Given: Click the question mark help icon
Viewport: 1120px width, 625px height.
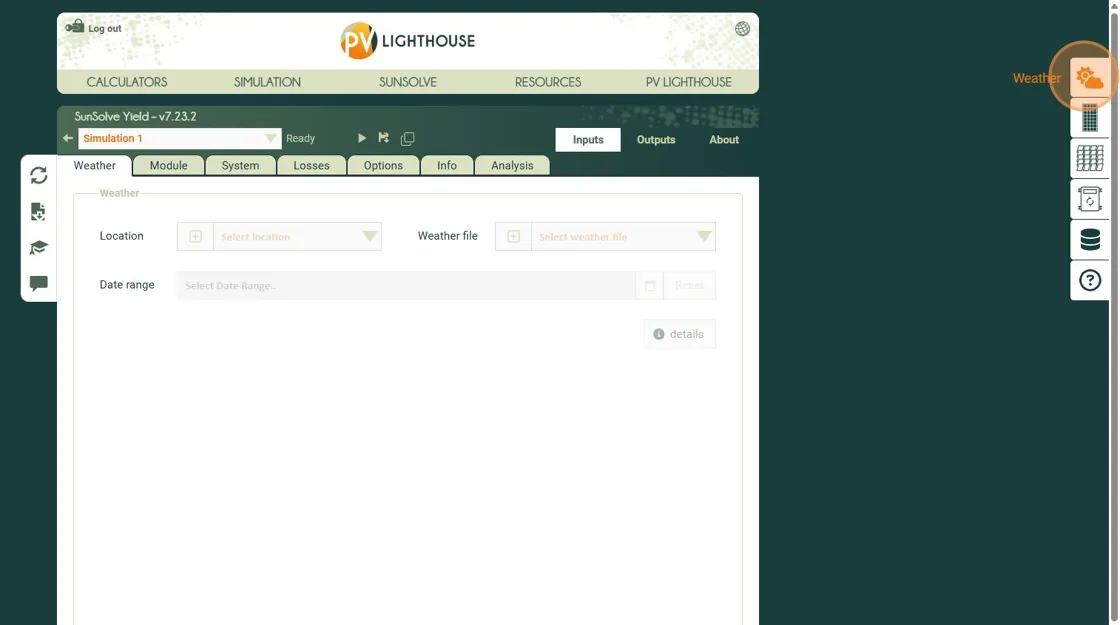Looking at the screenshot, I should 1089,281.
